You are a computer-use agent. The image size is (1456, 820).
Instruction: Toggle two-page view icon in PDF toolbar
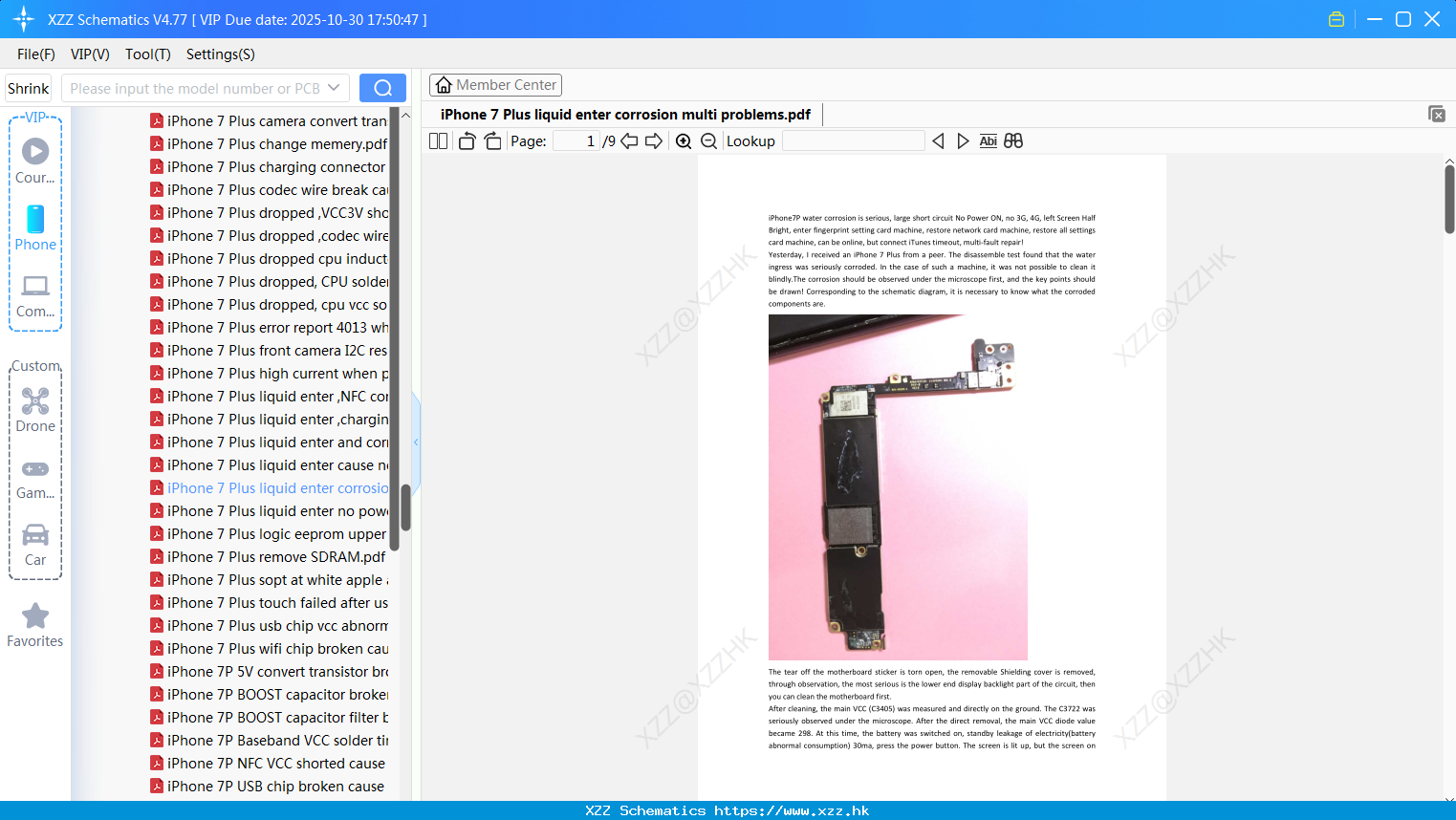click(x=439, y=140)
